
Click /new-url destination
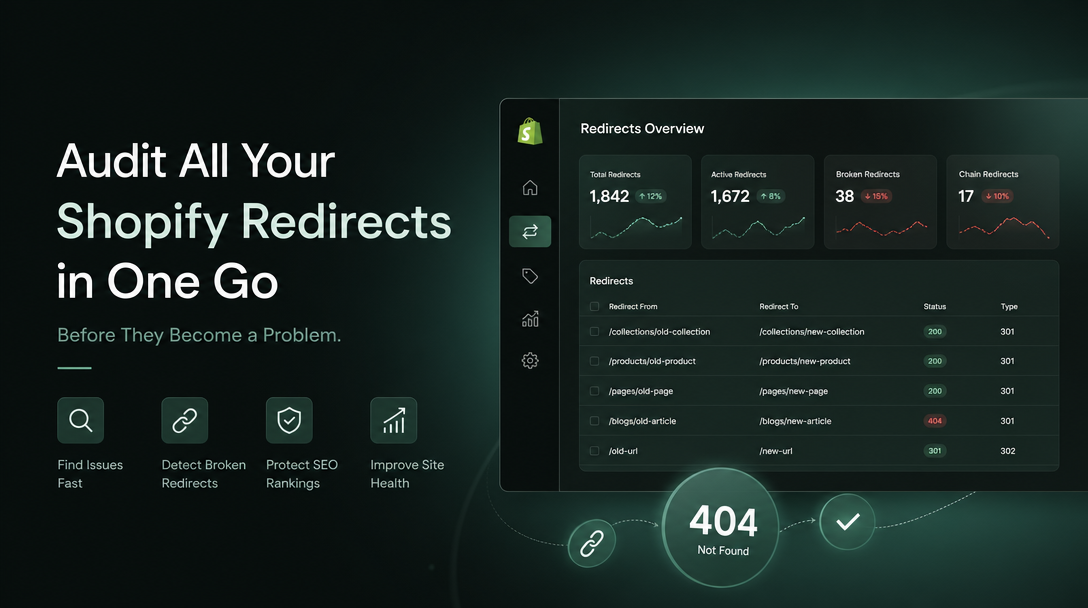click(776, 450)
